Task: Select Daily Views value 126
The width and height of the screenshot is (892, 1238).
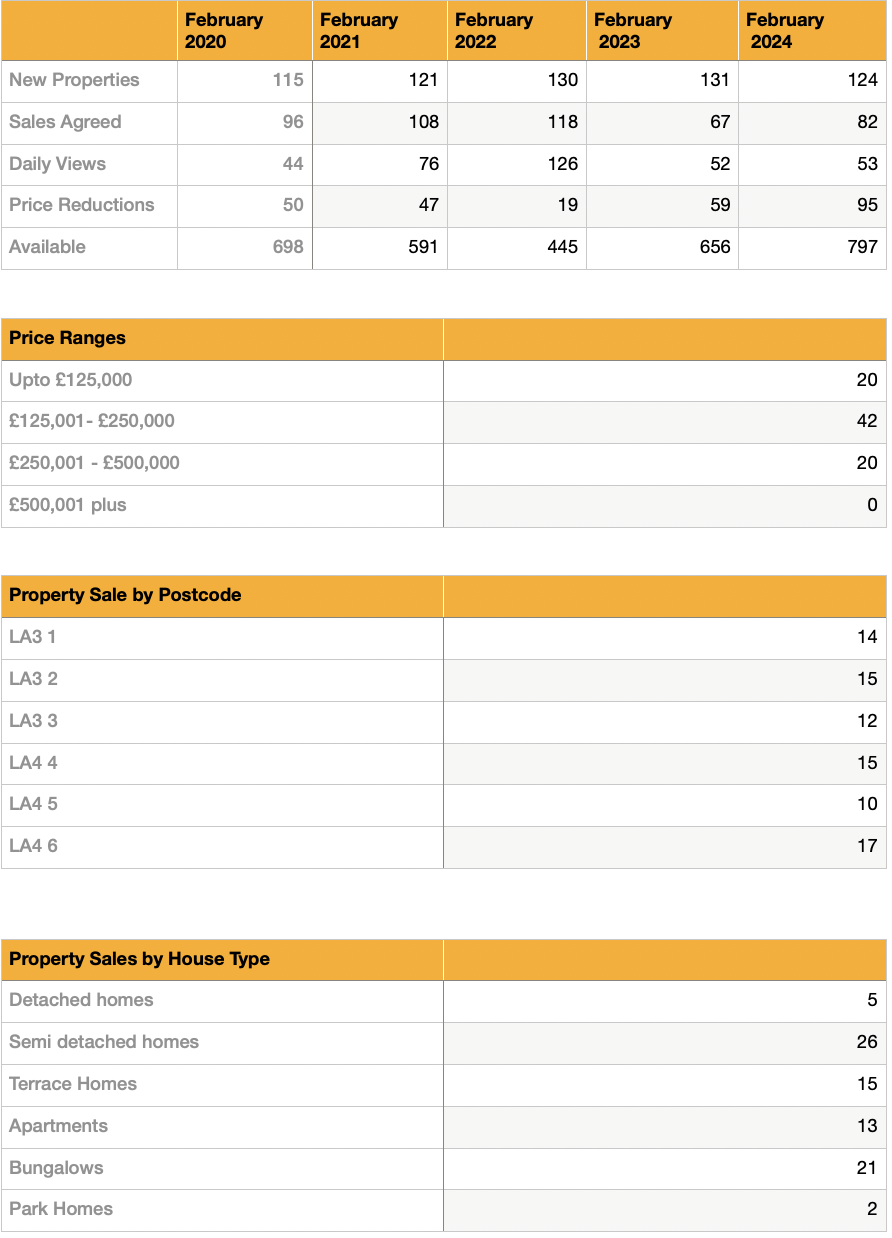Action: (x=562, y=164)
